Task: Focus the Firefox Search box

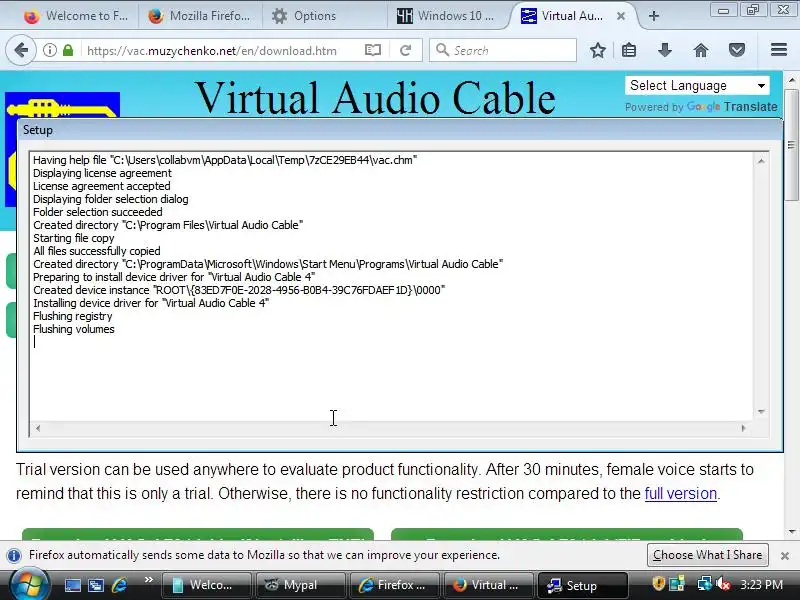Action: pyautogui.click(x=503, y=50)
